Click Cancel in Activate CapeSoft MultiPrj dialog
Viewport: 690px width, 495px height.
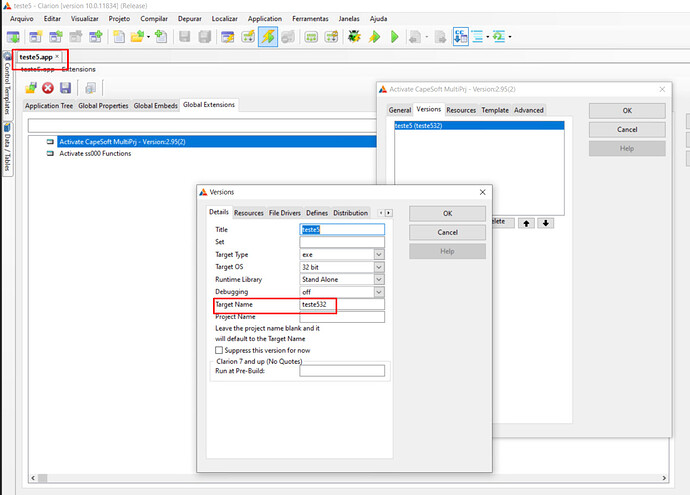[627, 129]
